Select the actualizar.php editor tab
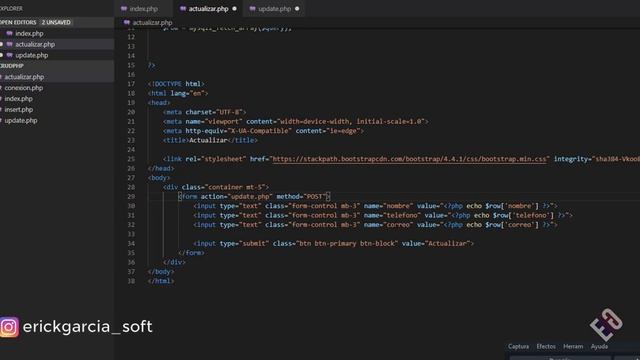640x360 pixels. click(x=208, y=9)
